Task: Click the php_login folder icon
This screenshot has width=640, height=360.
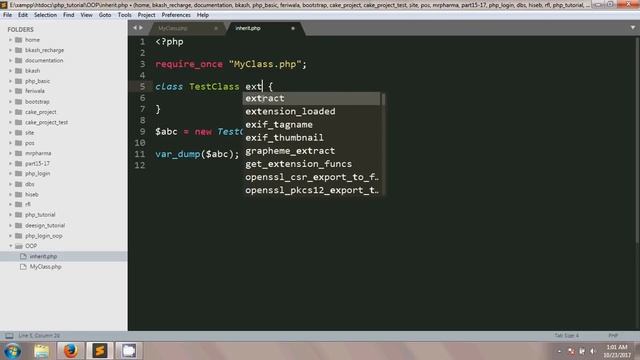Action: point(18,174)
